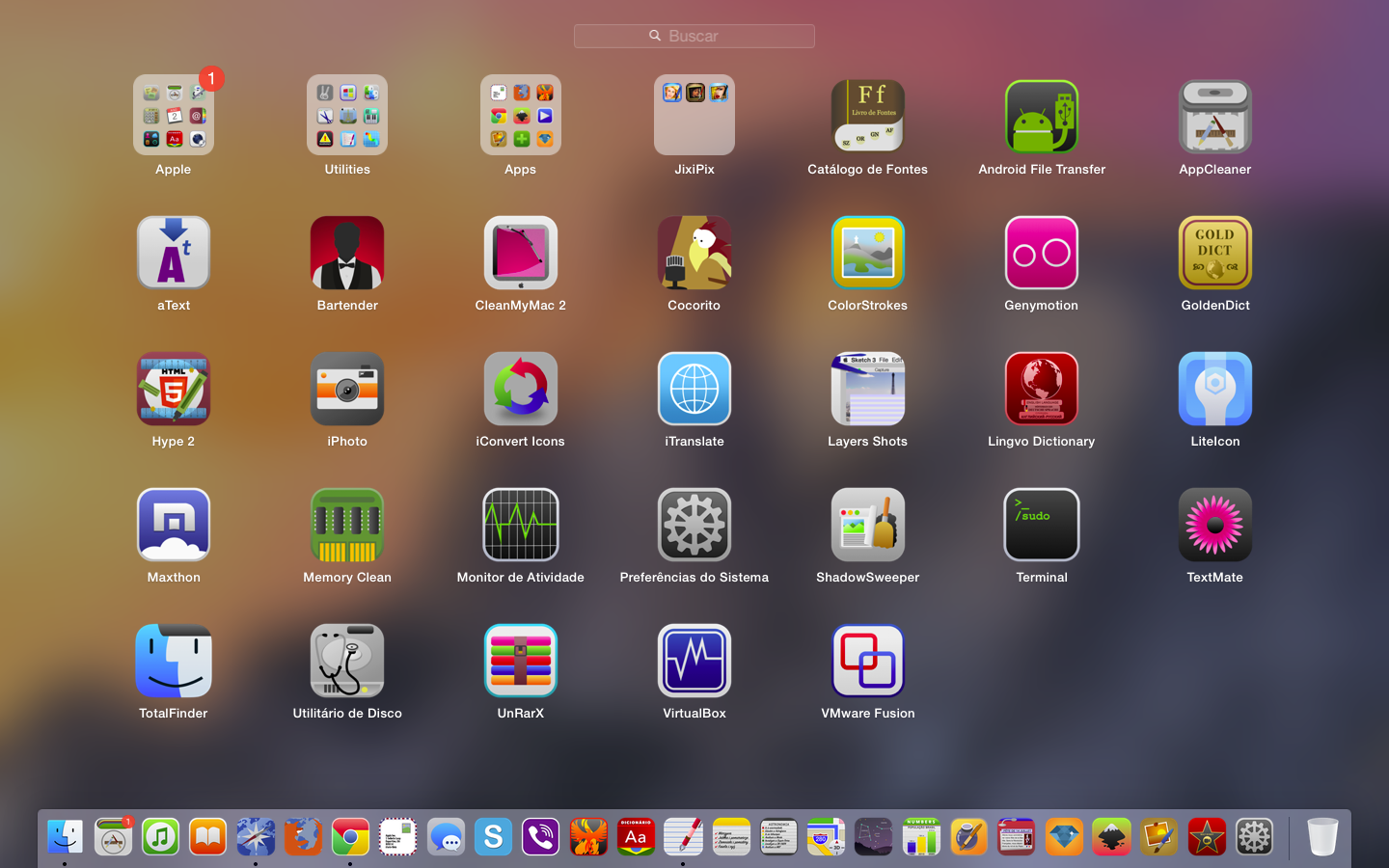Screen dimensions: 1389x868
Task: Launch TextMate editor
Action: (x=1215, y=525)
